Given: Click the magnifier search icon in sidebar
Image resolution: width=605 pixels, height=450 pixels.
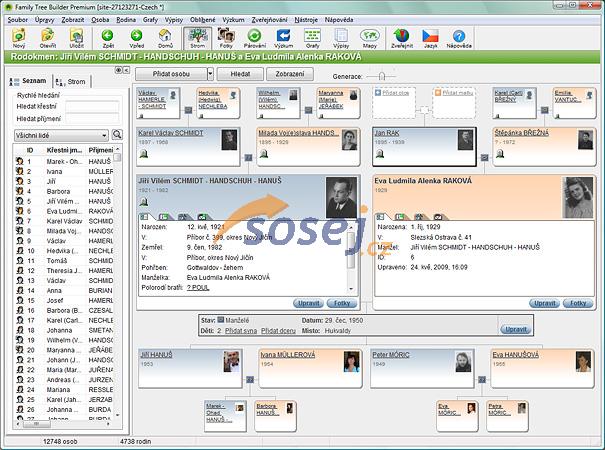Looking at the screenshot, I should pyautogui.click(x=117, y=134).
